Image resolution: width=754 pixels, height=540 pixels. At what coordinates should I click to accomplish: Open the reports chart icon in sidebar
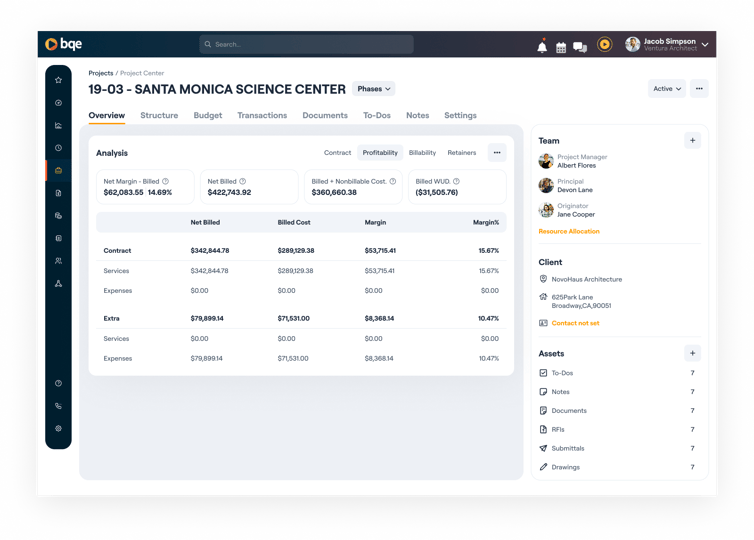(58, 126)
